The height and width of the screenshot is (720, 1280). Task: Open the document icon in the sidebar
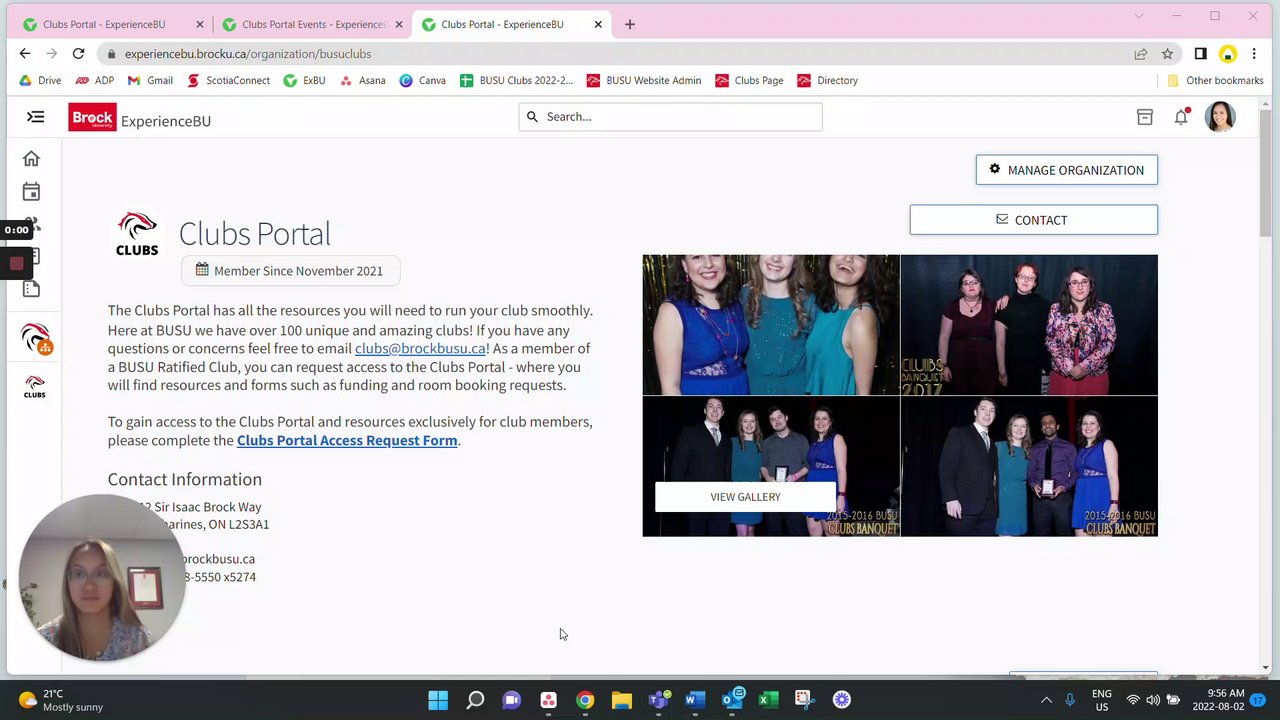click(31, 289)
